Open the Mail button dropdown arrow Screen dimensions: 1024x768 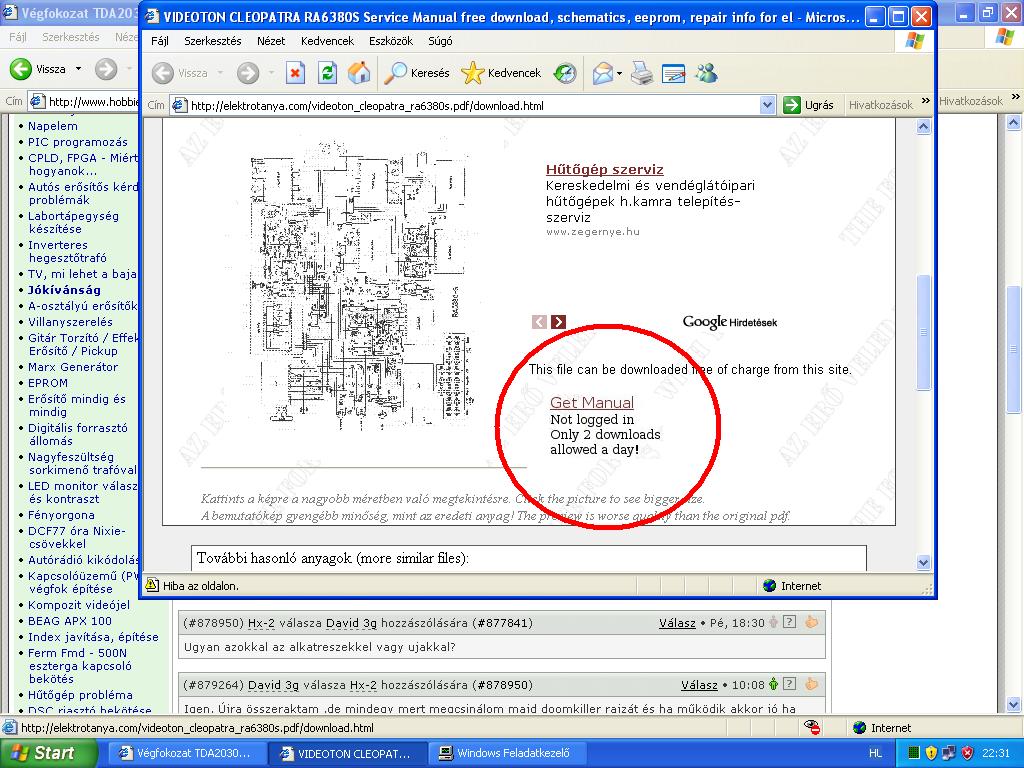619,73
